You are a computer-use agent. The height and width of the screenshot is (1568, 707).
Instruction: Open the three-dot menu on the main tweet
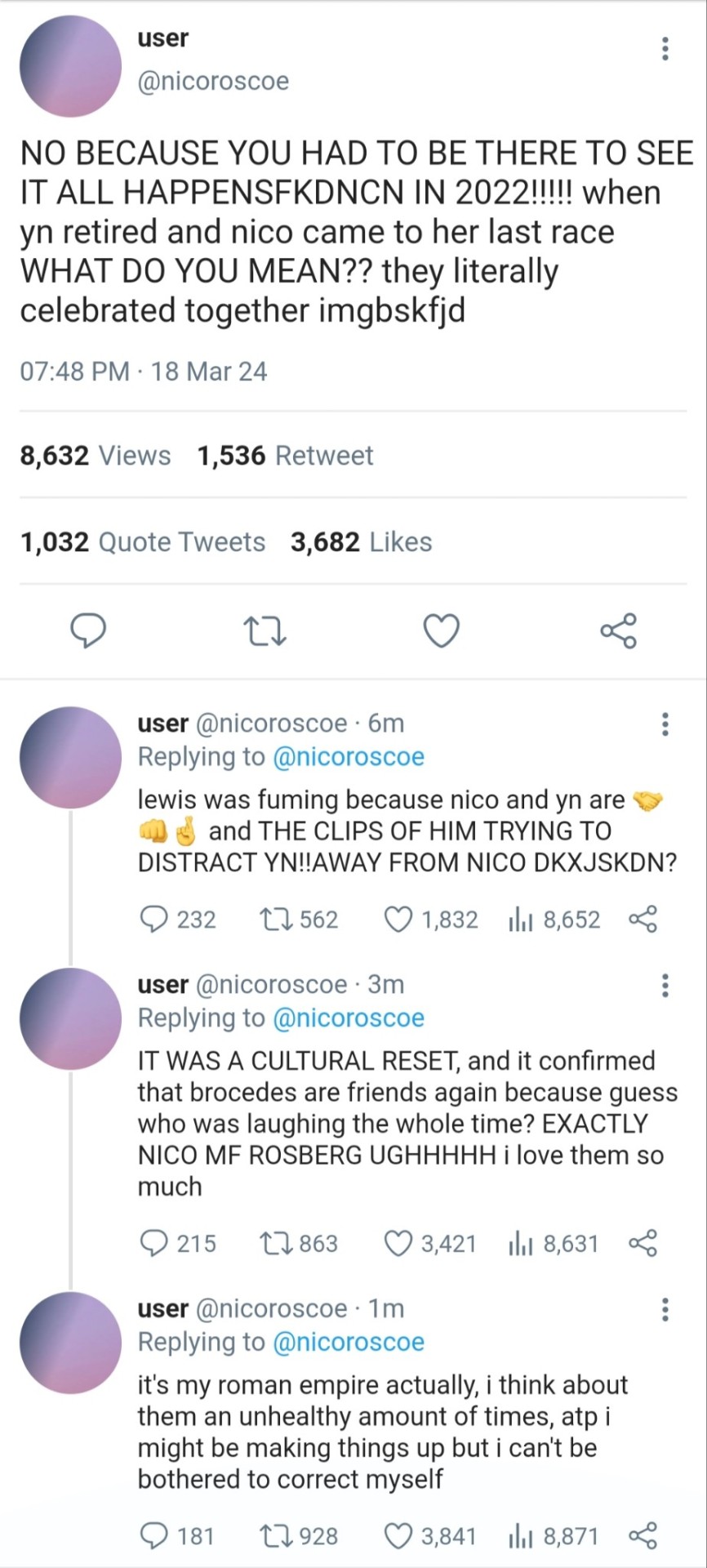(665, 49)
